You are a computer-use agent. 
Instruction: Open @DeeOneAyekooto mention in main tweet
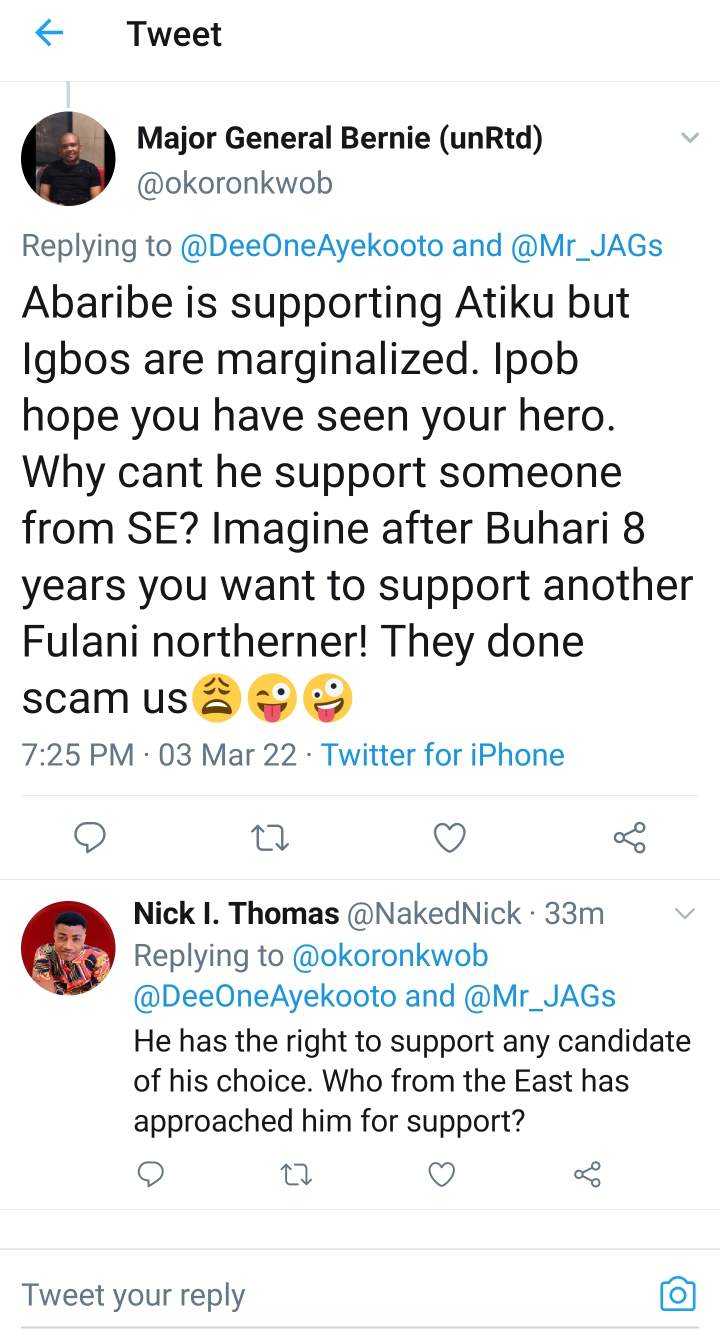coord(312,246)
